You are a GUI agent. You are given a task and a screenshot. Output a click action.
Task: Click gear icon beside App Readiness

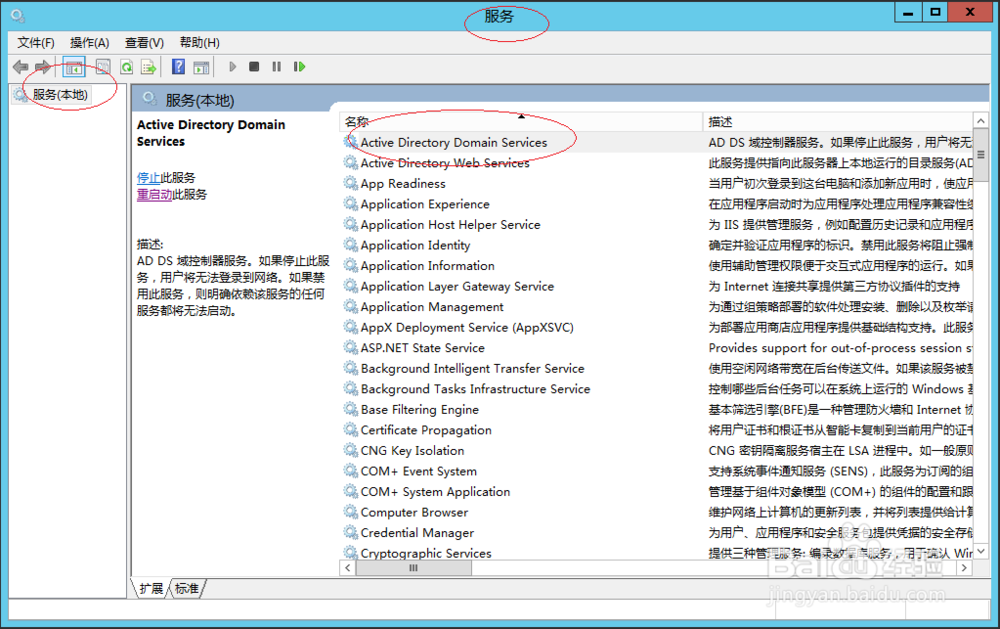coord(351,183)
